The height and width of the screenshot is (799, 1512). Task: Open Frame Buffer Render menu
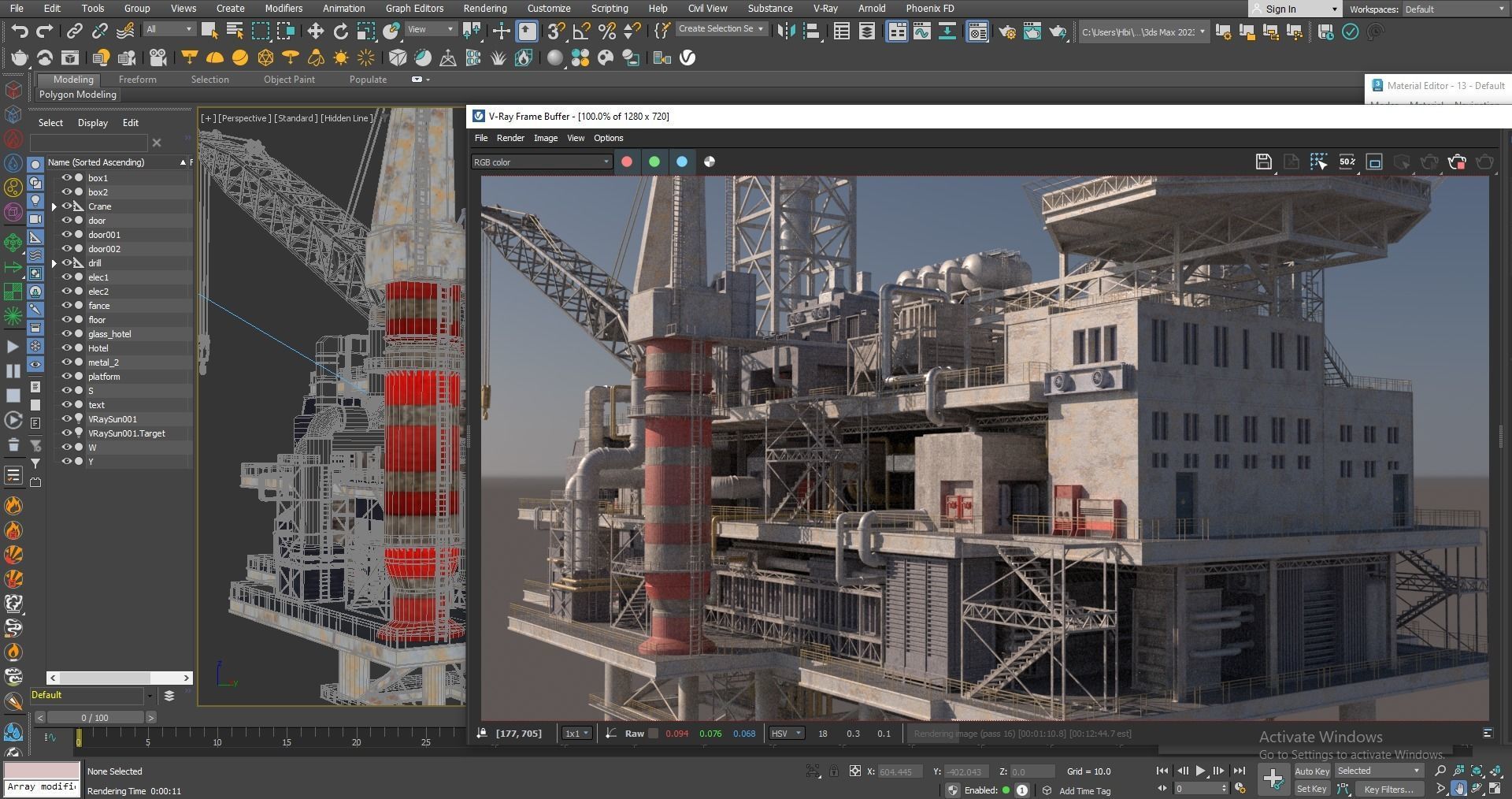click(x=510, y=138)
